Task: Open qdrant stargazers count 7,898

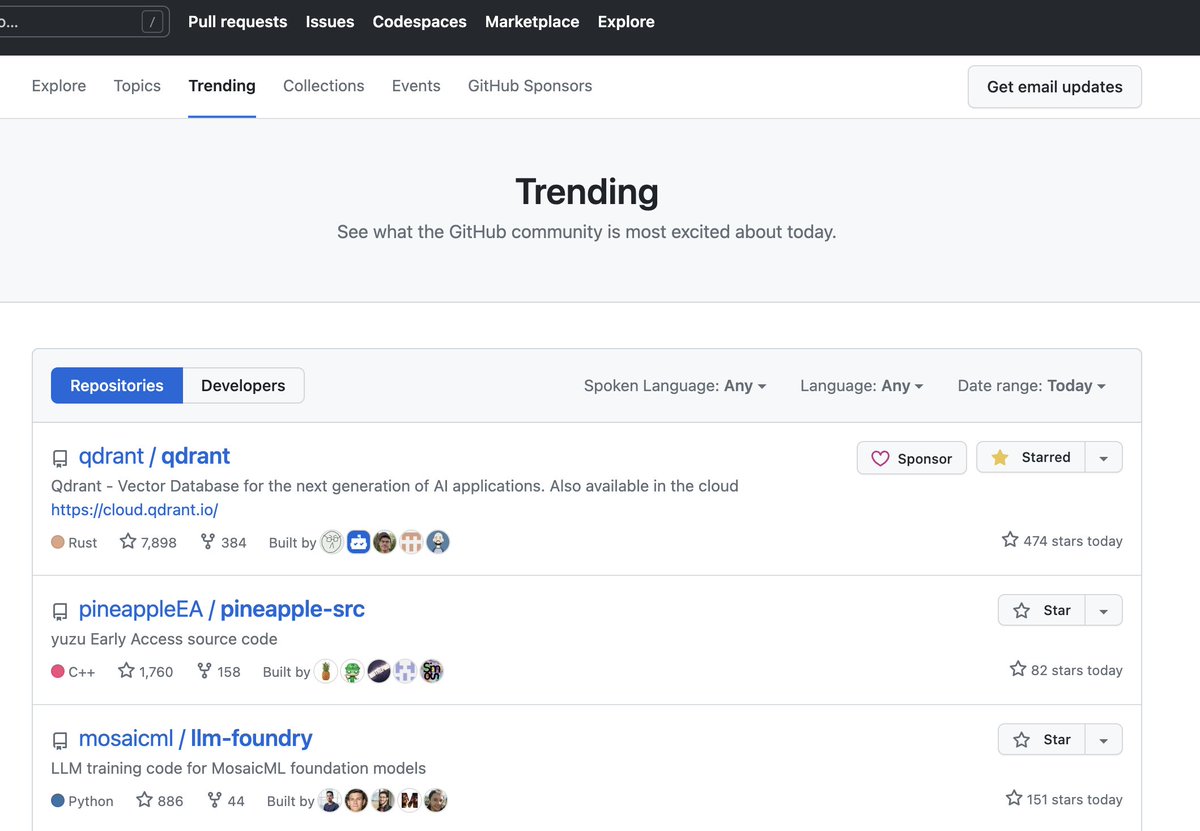Action: coord(148,542)
